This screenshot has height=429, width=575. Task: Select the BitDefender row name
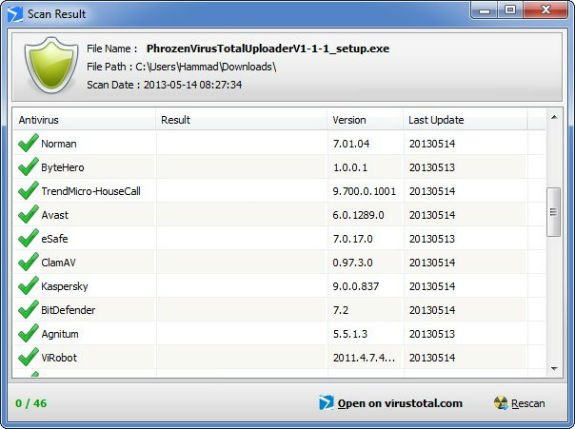coord(68,310)
